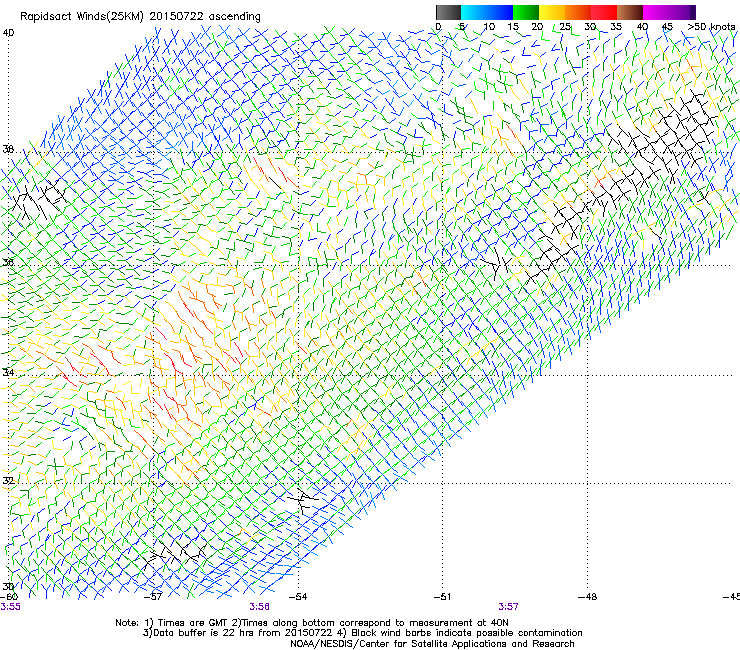Click the '>50 knots' legend label
The image size is (740, 650).
[711, 27]
